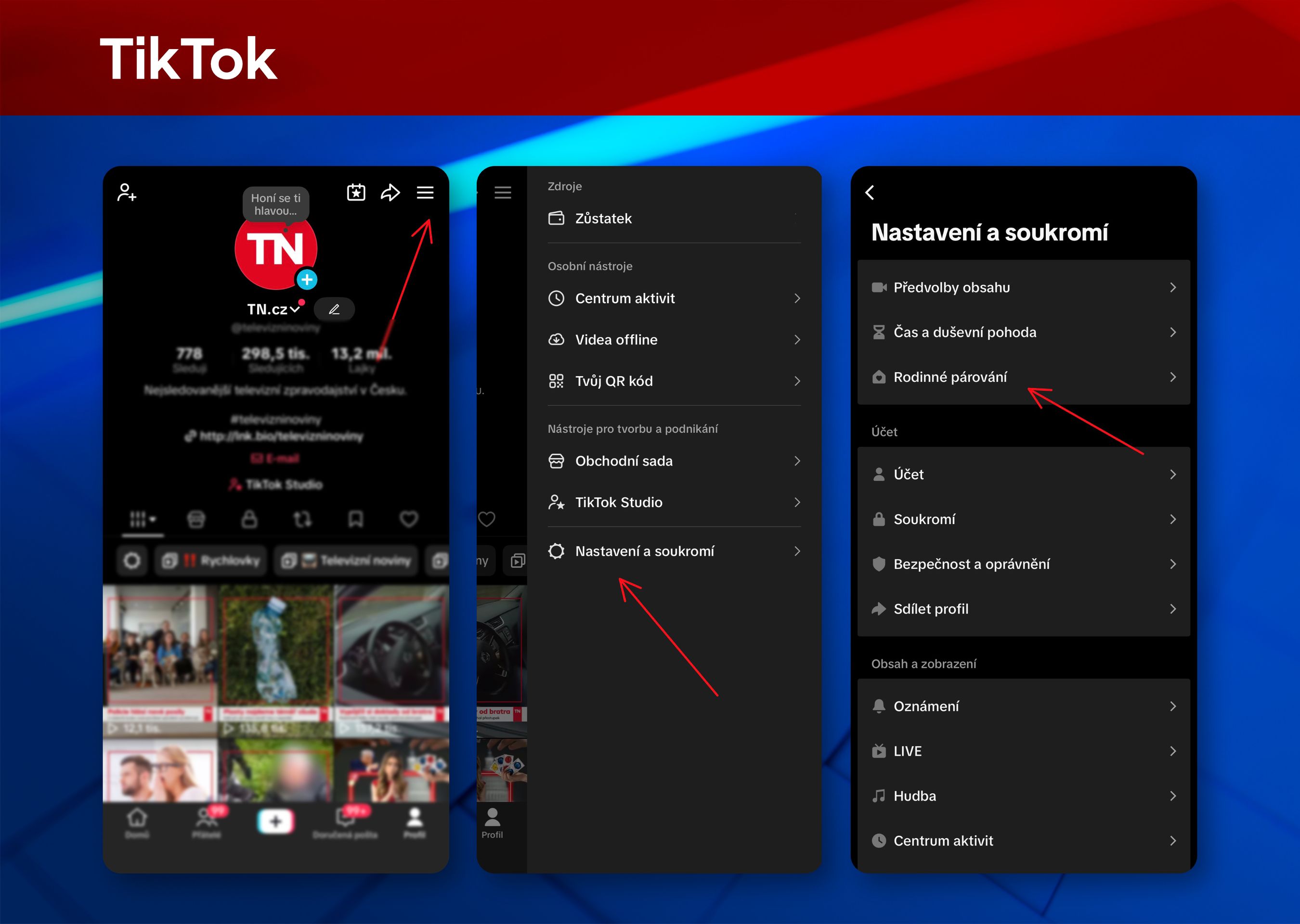
Task: Expand Centrum aktivit chevron in side menu
Action: click(x=797, y=298)
